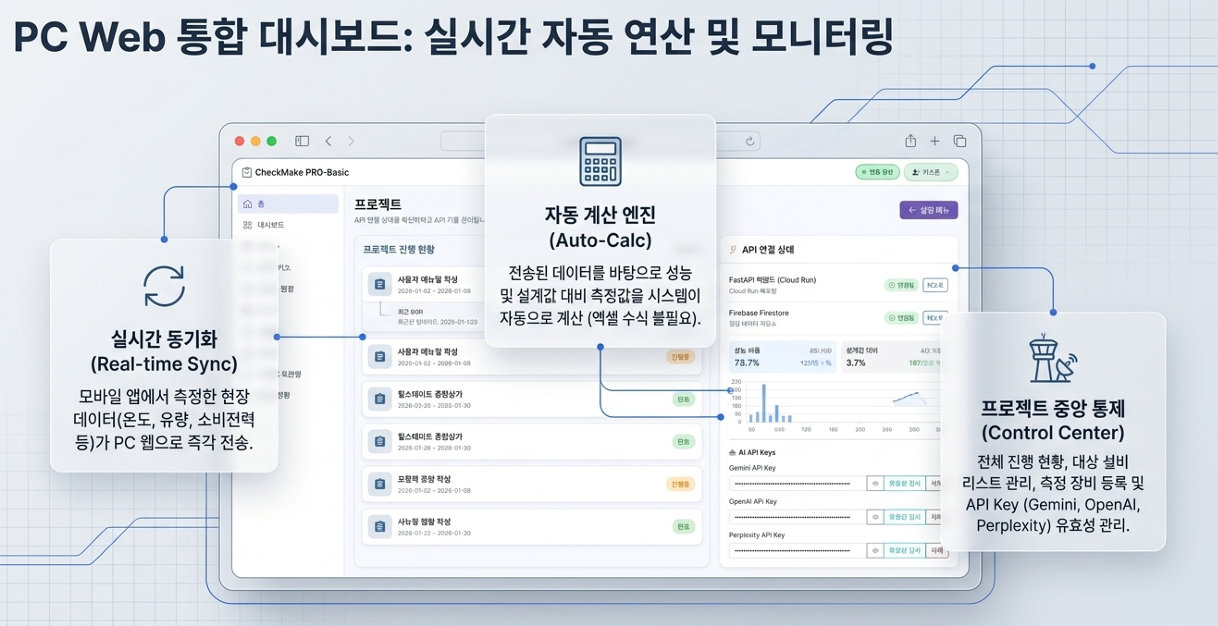
Task: Click the 진행중 badge on 사용자 매뉴얼 작성 card
Action: (x=680, y=356)
